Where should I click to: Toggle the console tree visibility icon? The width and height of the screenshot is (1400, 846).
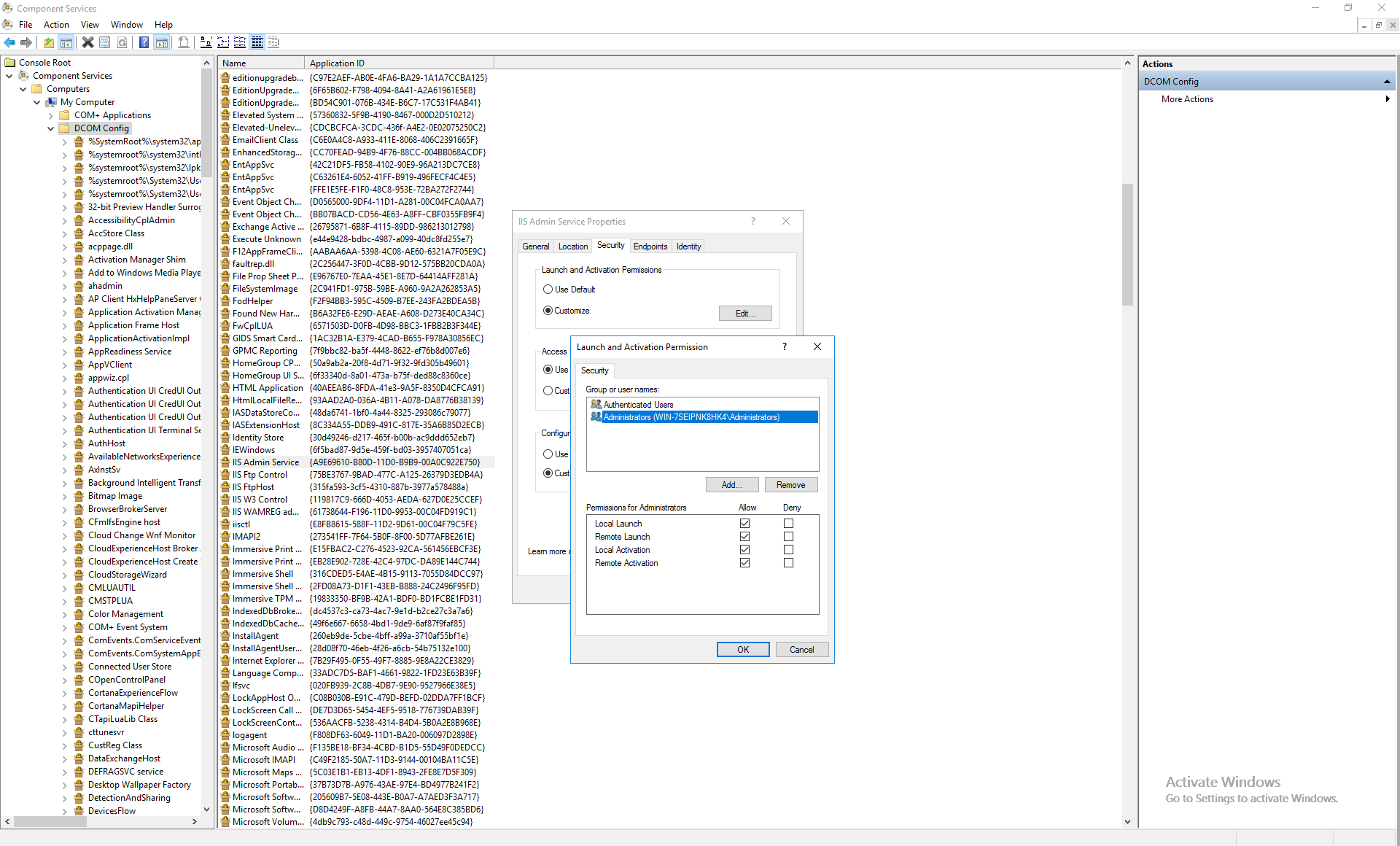tap(66, 42)
